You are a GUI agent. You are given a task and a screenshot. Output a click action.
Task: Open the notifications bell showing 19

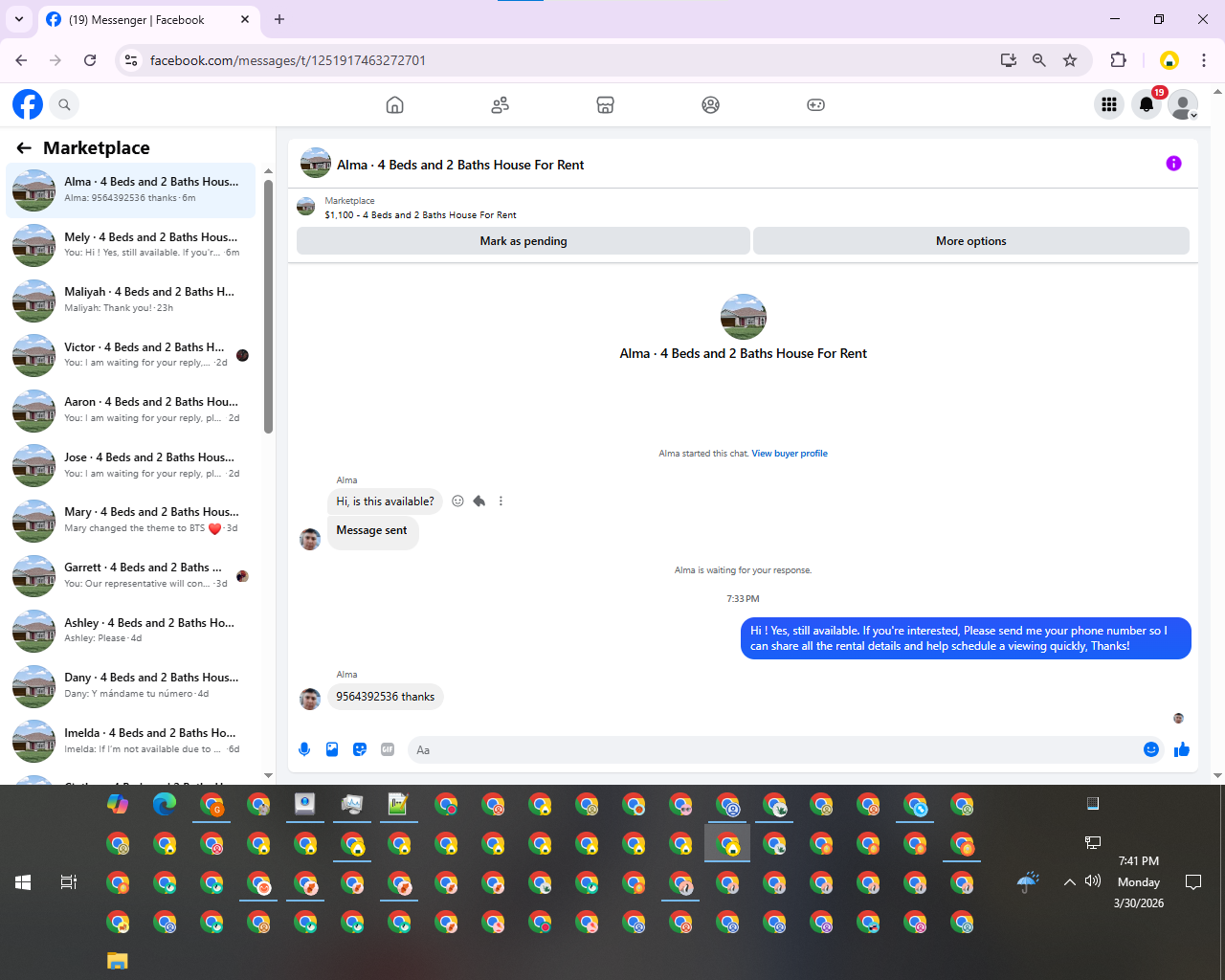pos(1147,104)
